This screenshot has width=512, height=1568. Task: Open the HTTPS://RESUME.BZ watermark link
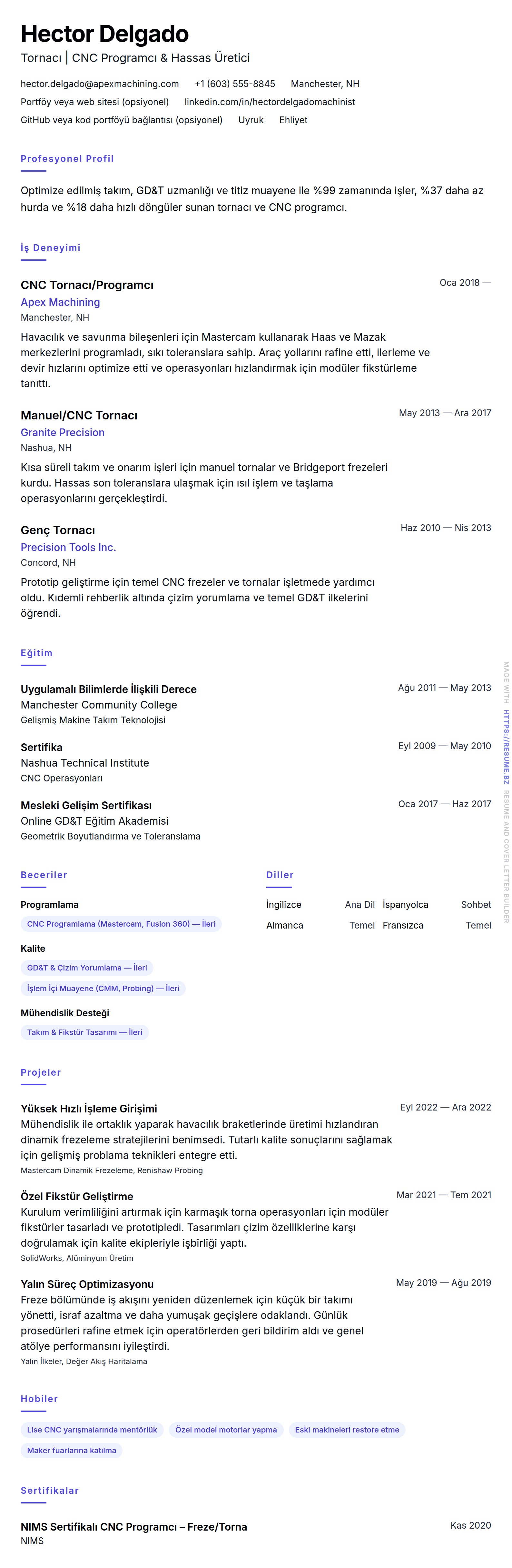[506, 746]
